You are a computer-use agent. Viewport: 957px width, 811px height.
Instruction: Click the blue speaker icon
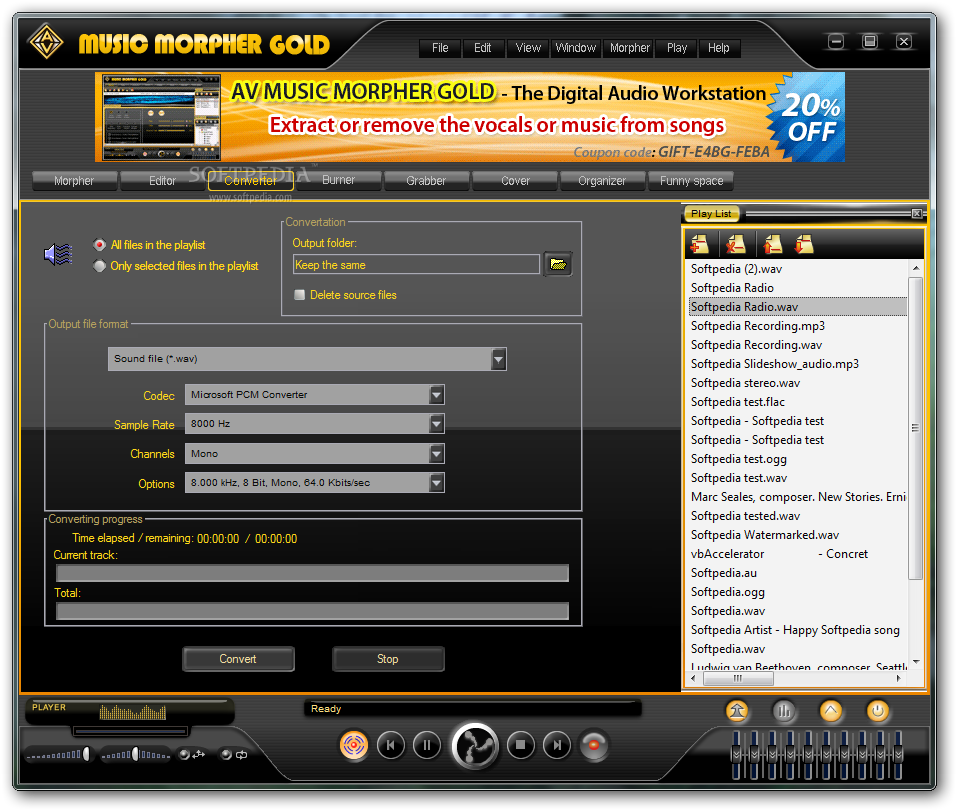(59, 254)
